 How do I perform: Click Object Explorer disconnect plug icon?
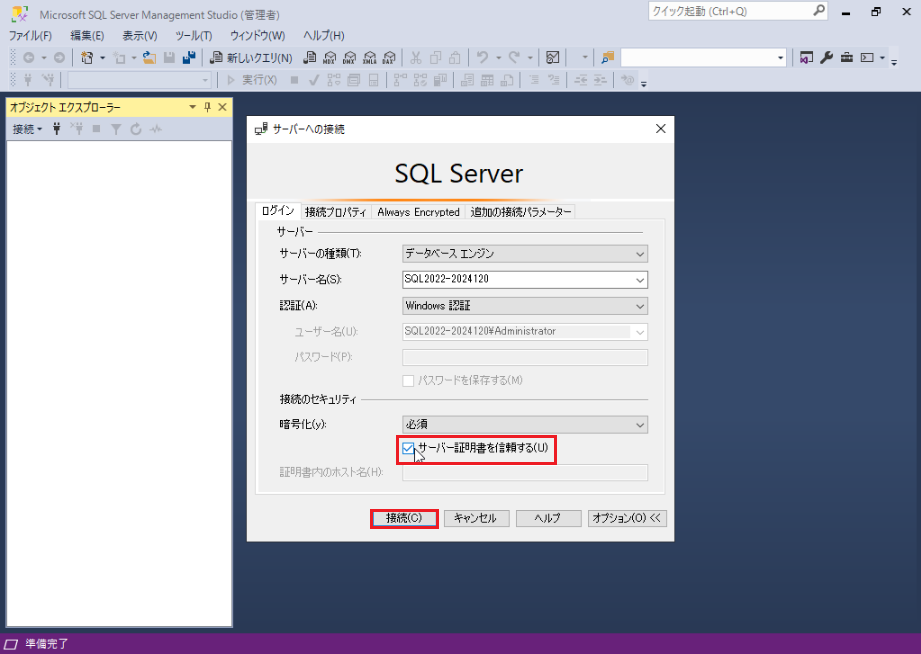click(x=76, y=129)
